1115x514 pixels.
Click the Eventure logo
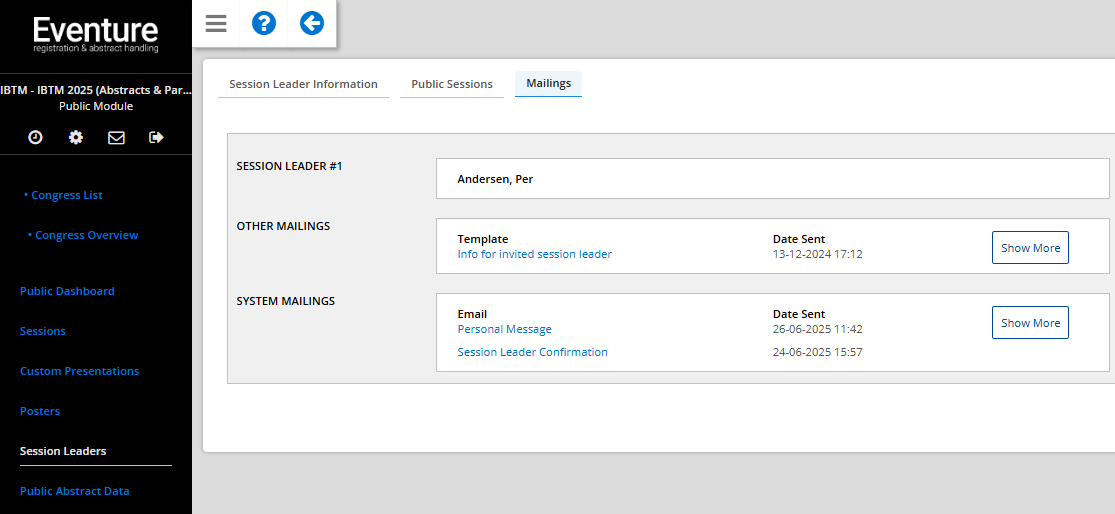point(96,33)
